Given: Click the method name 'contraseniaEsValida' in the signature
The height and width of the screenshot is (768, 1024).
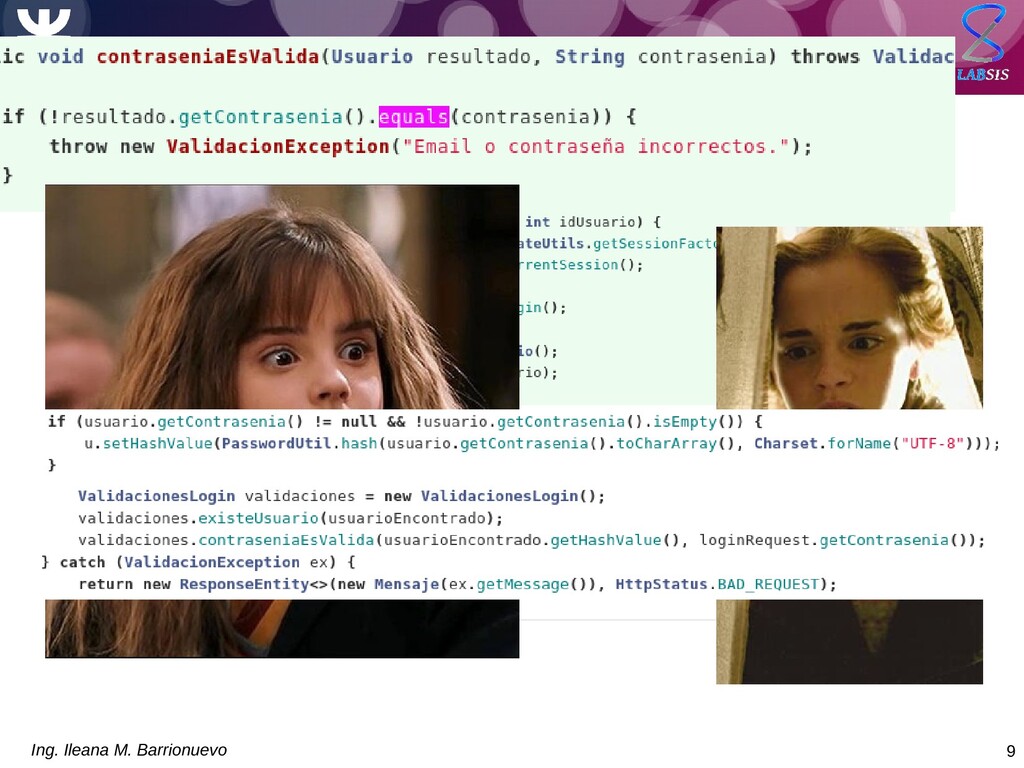Looking at the screenshot, I should pos(208,57).
